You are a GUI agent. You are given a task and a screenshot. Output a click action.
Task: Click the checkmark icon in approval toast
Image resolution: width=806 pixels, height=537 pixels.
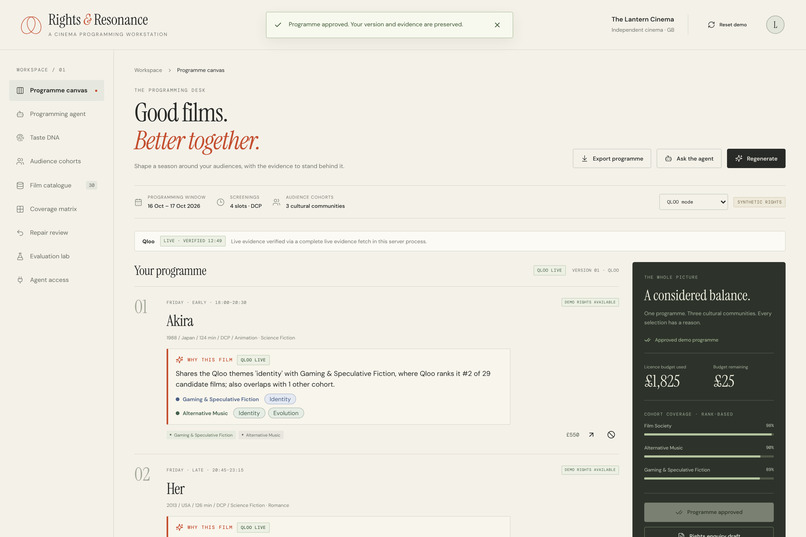278,25
